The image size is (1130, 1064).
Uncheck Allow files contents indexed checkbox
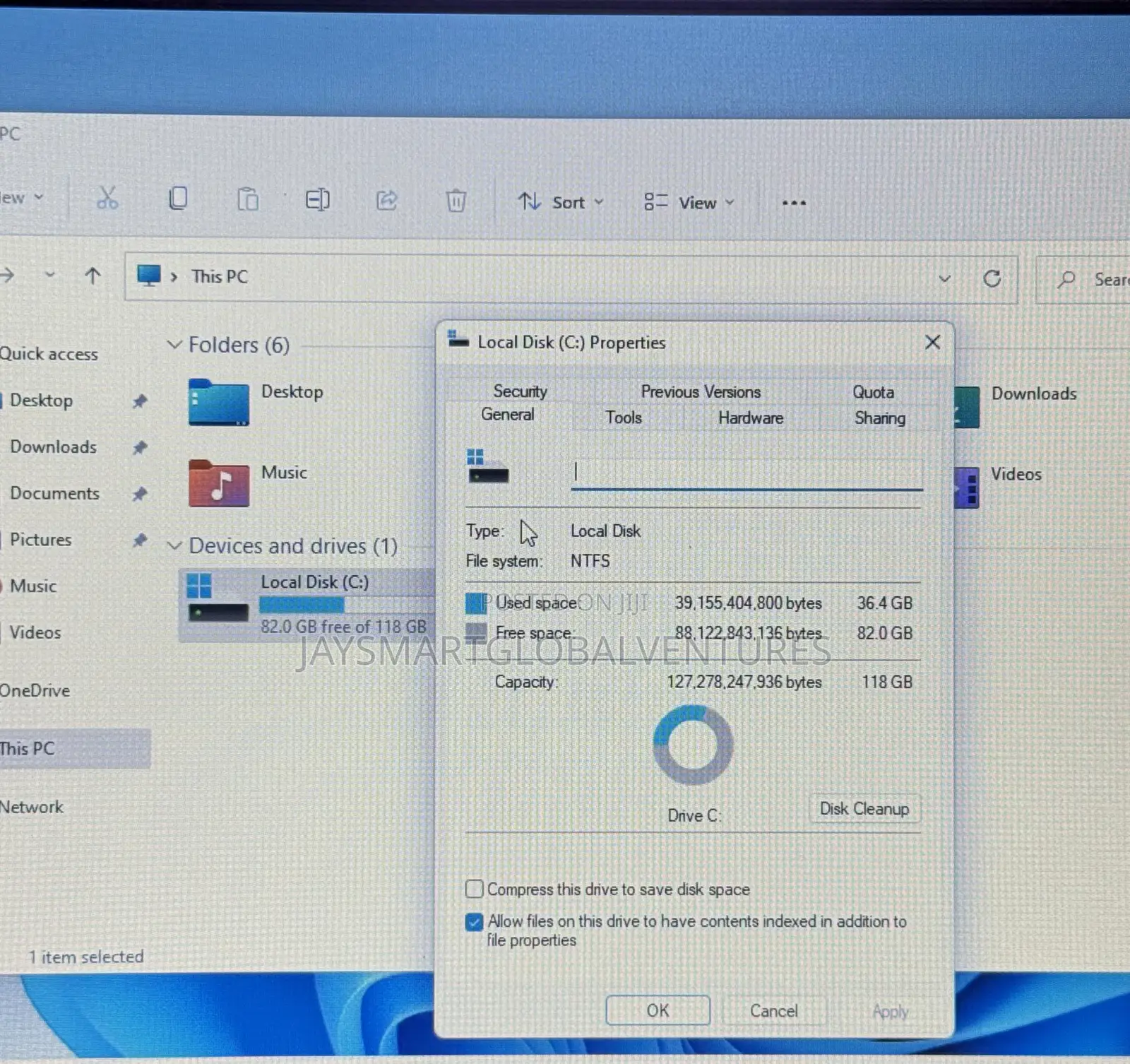coord(474,922)
